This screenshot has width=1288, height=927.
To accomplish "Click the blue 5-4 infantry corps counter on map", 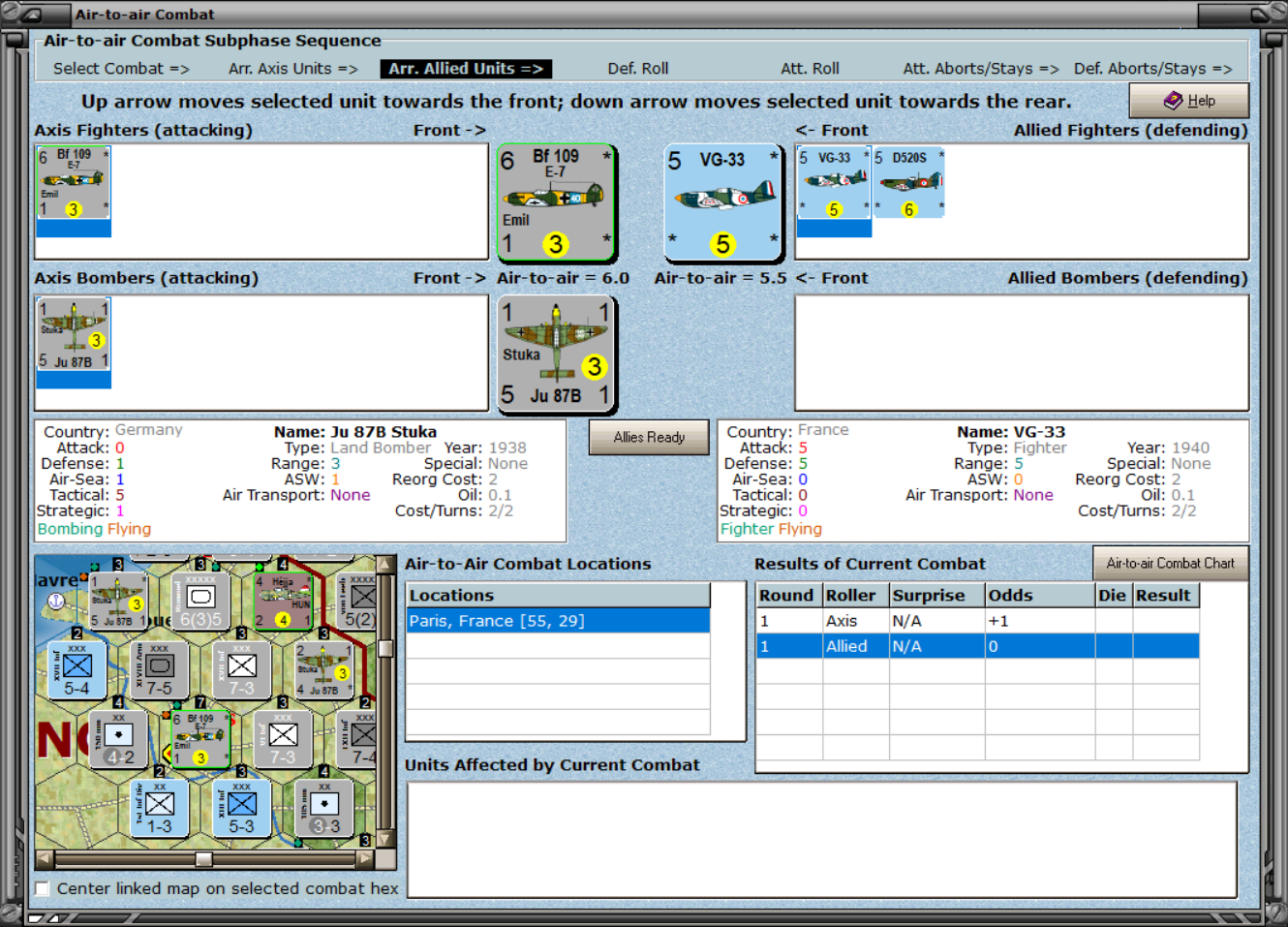I will 77,669.
